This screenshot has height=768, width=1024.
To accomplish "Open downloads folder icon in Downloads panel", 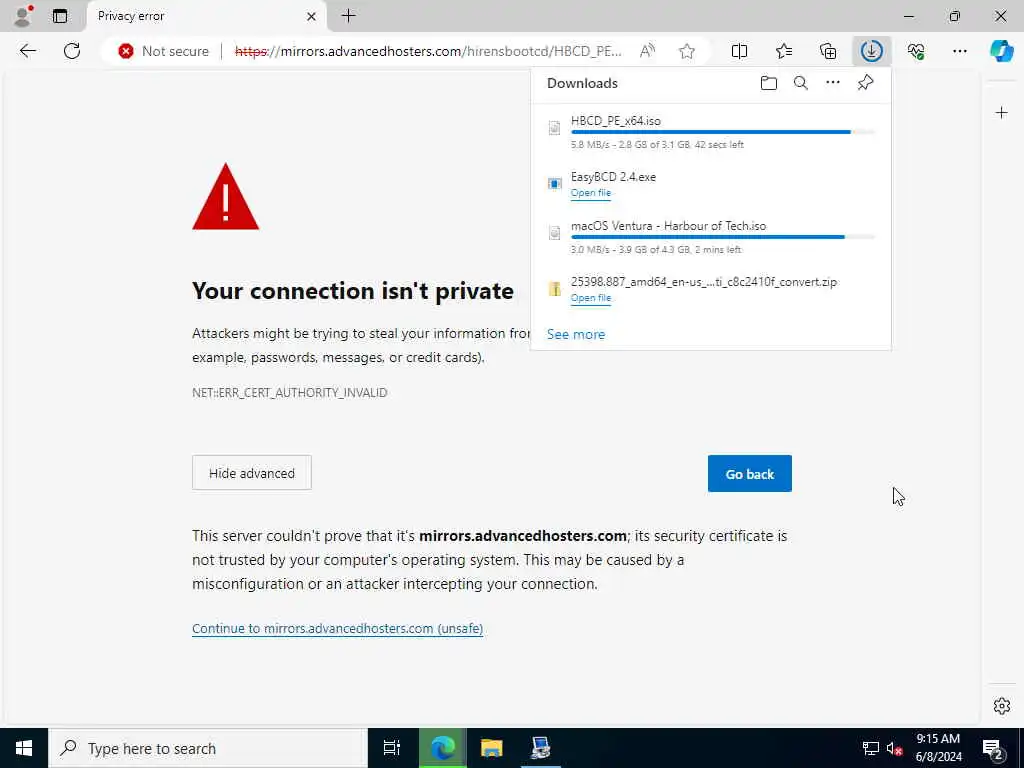I will [769, 83].
